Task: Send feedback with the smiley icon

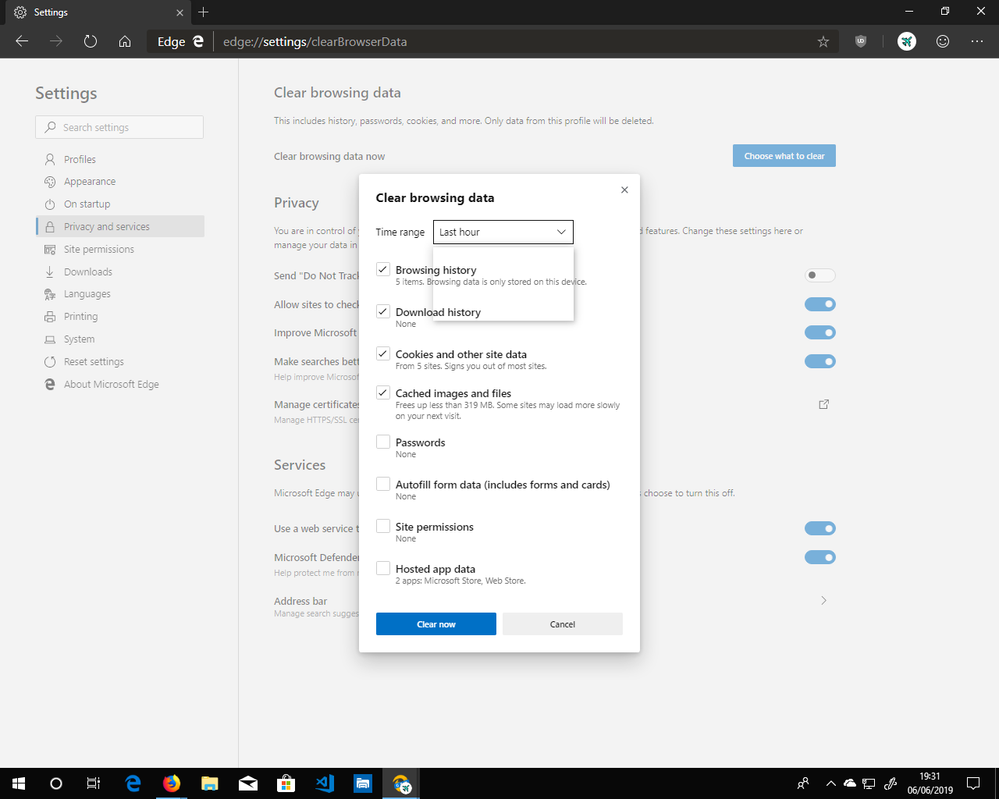Action: click(942, 41)
